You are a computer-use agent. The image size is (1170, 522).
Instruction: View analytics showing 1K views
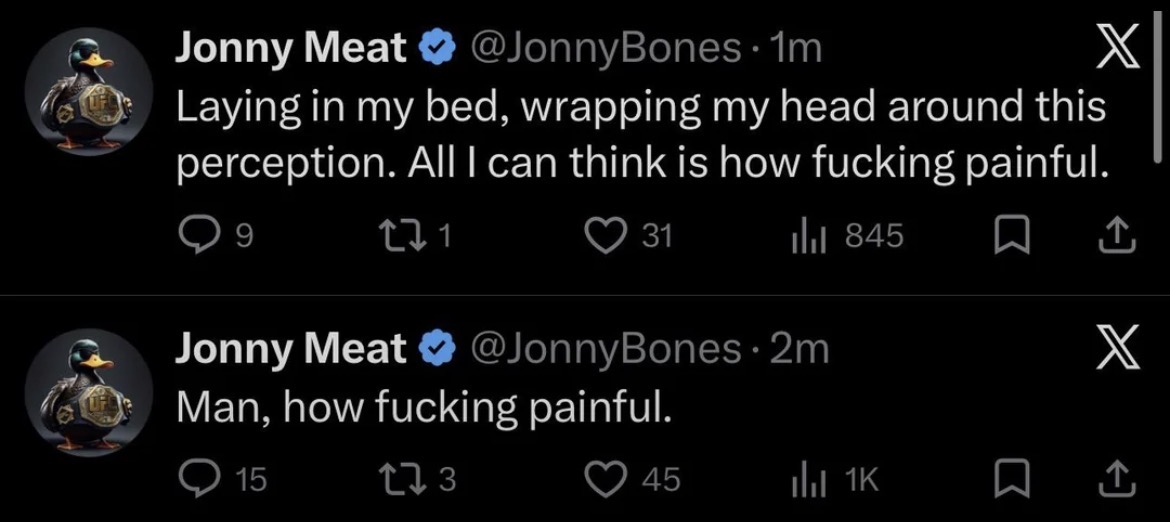804,480
